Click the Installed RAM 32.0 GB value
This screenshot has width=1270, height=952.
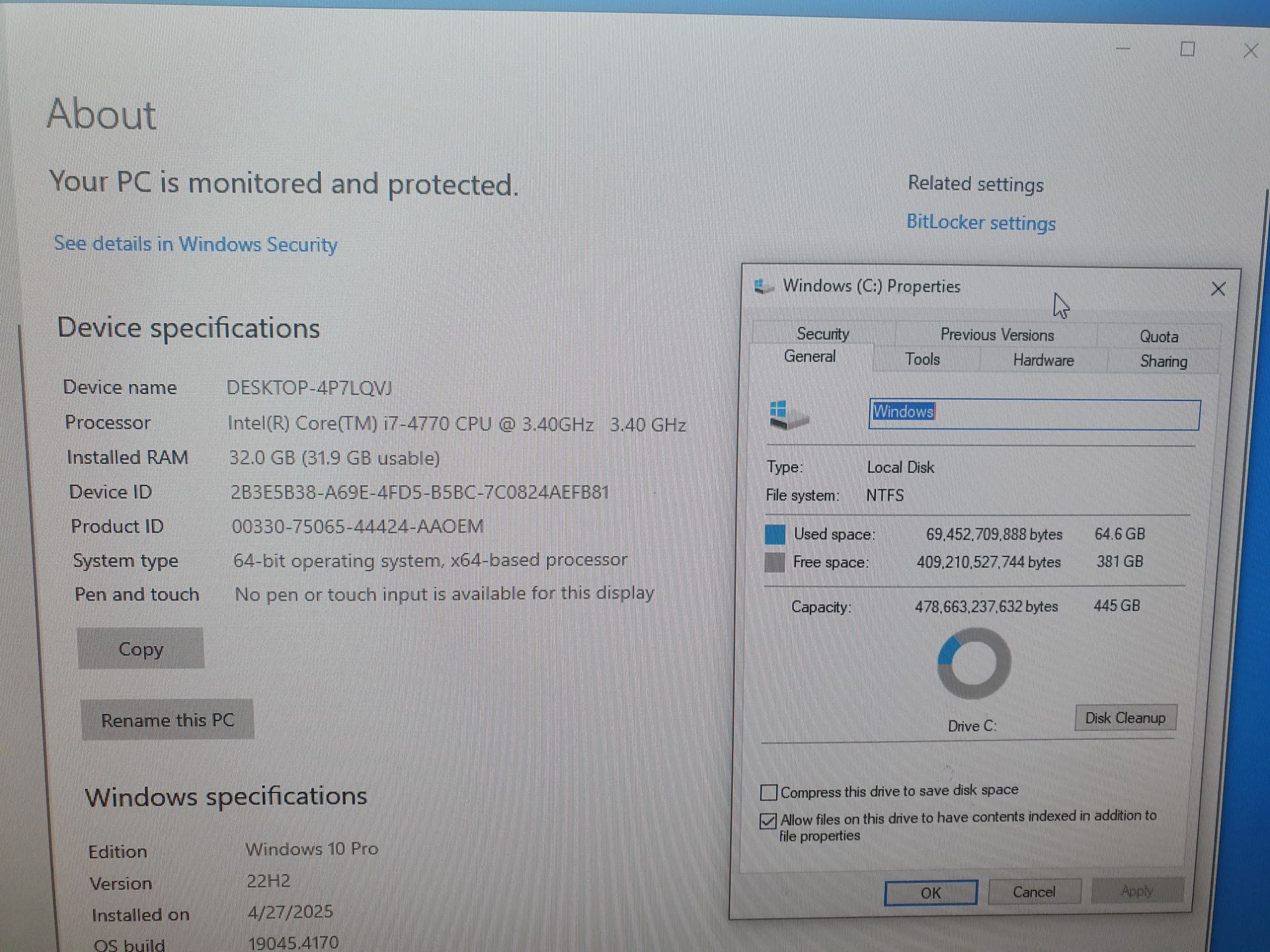335,458
